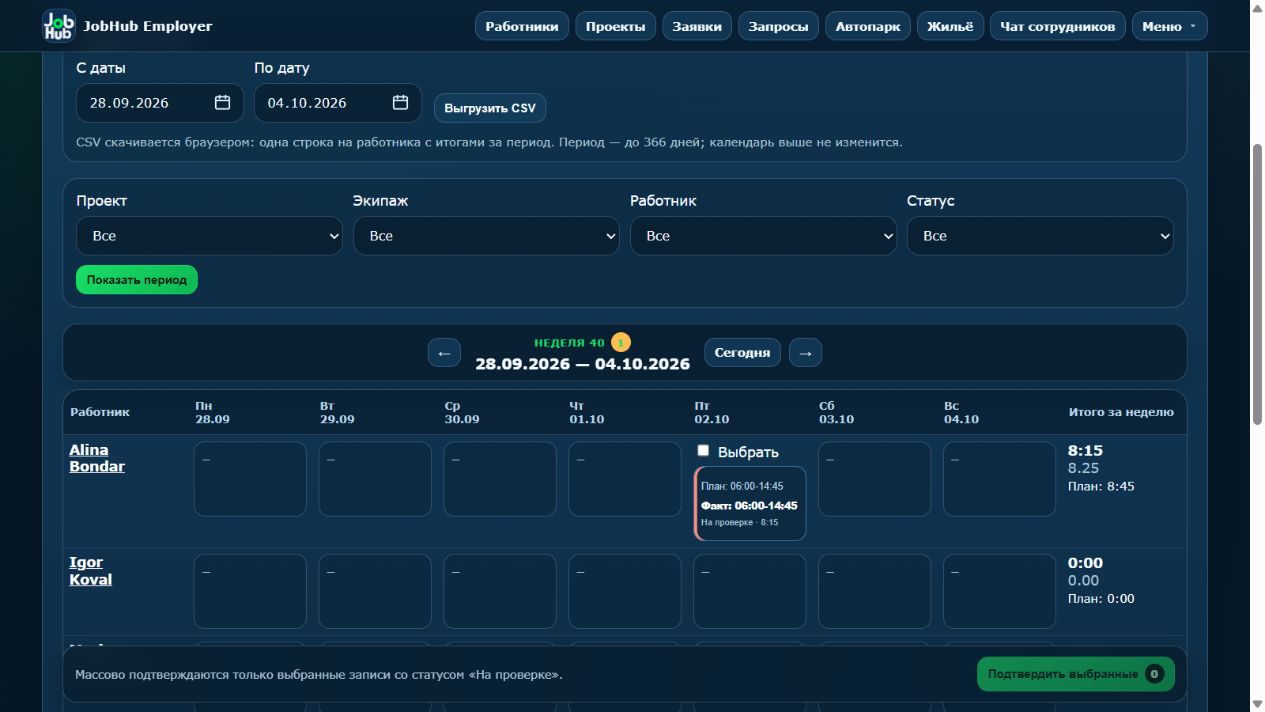The image size is (1265, 712).
Task: Go to previous week with left arrow
Action: pyautogui.click(x=444, y=353)
